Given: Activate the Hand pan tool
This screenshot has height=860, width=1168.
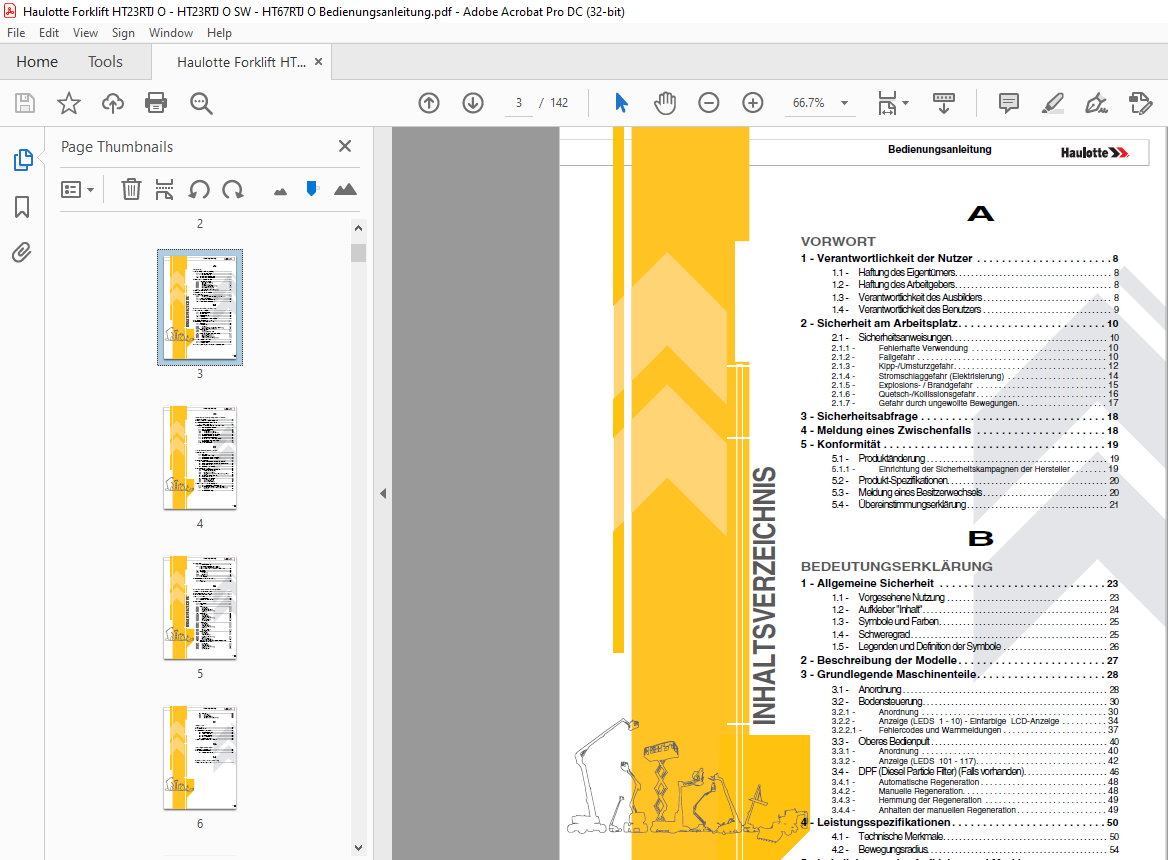Looking at the screenshot, I should [x=664, y=103].
